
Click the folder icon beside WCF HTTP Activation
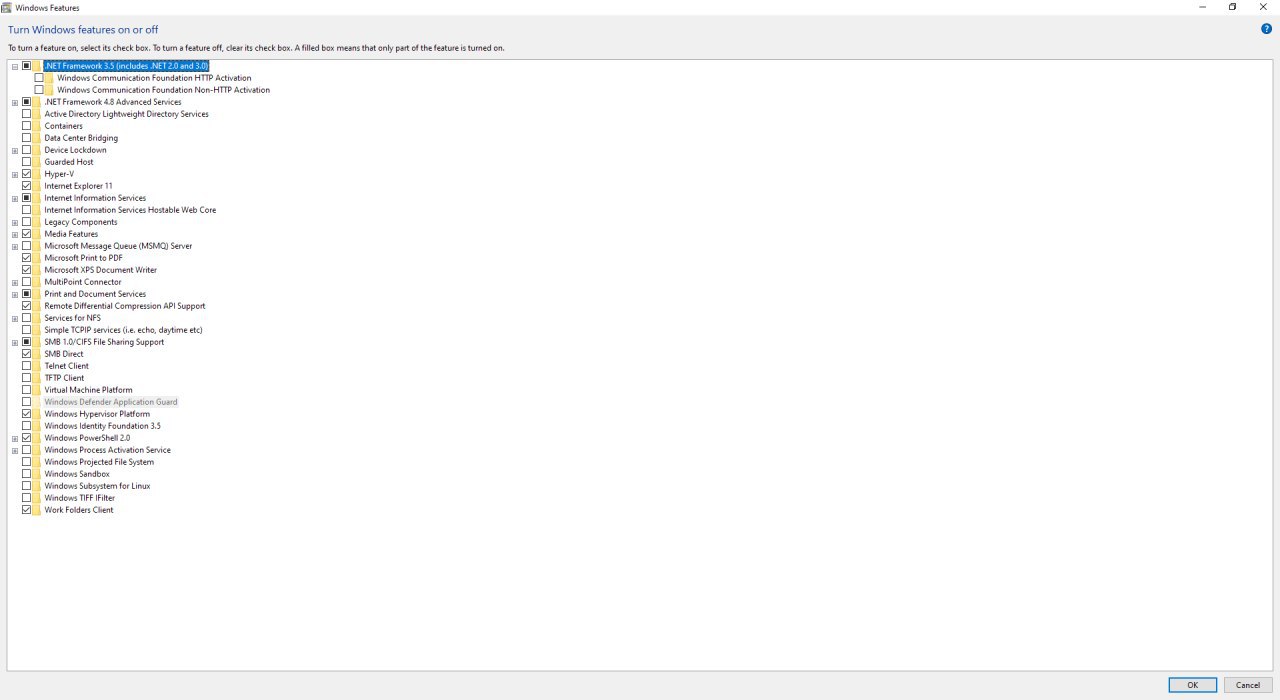(x=51, y=78)
